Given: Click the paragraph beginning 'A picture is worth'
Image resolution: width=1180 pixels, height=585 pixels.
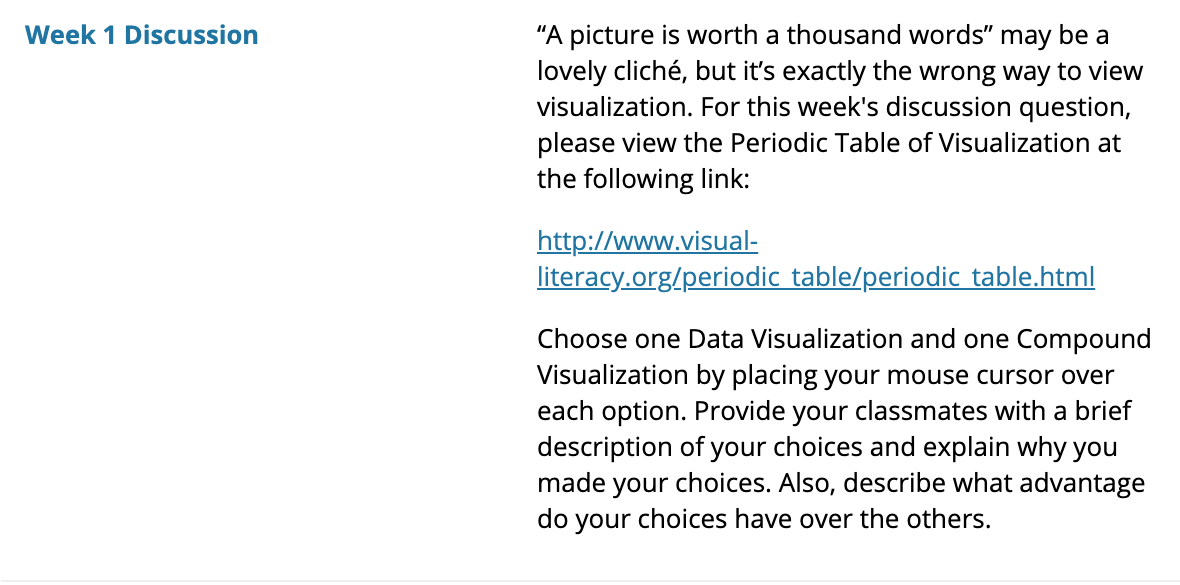Looking at the screenshot, I should click(x=840, y=107).
